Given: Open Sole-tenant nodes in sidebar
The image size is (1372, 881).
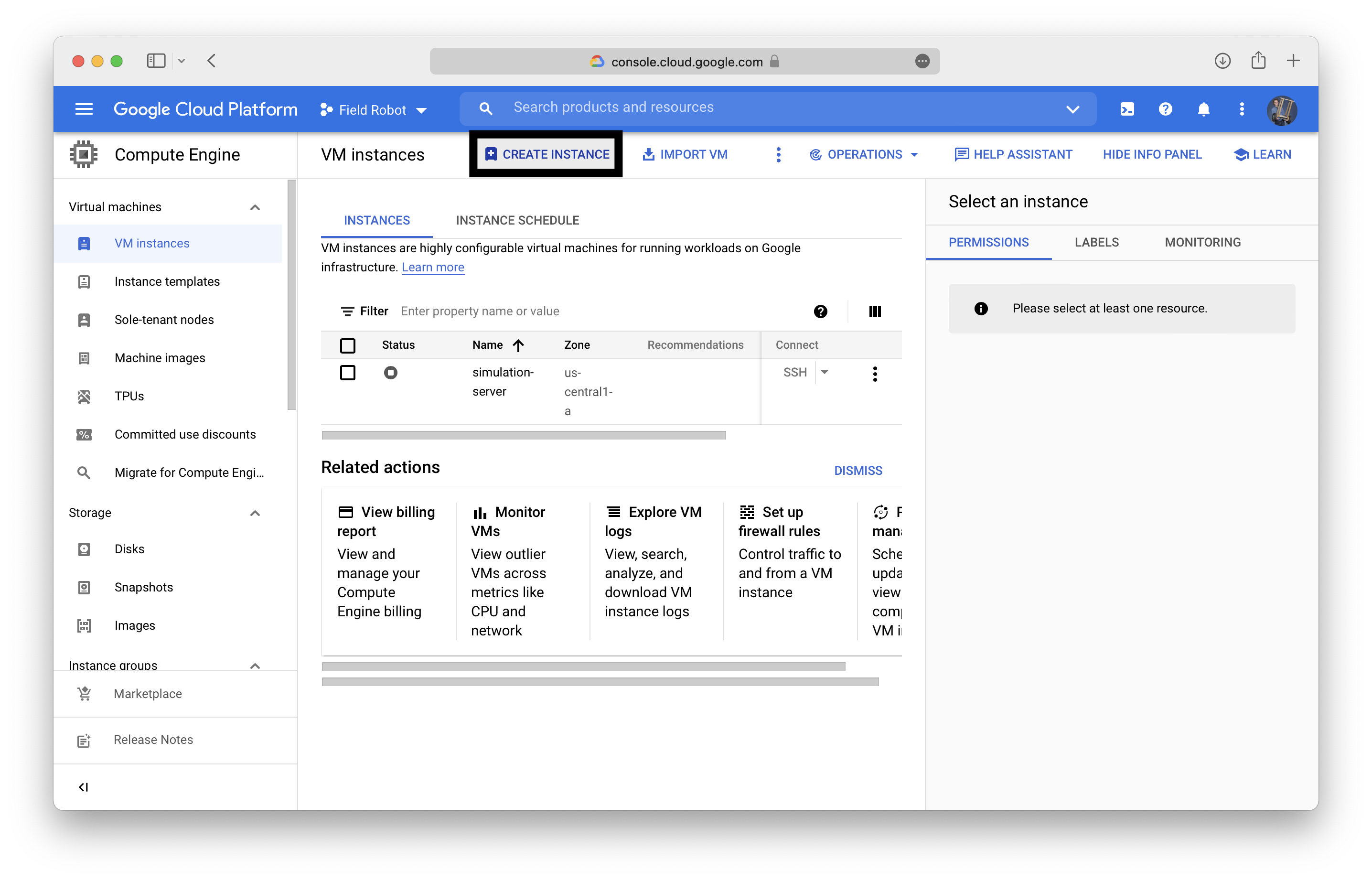Looking at the screenshot, I should [x=168, y=320].
